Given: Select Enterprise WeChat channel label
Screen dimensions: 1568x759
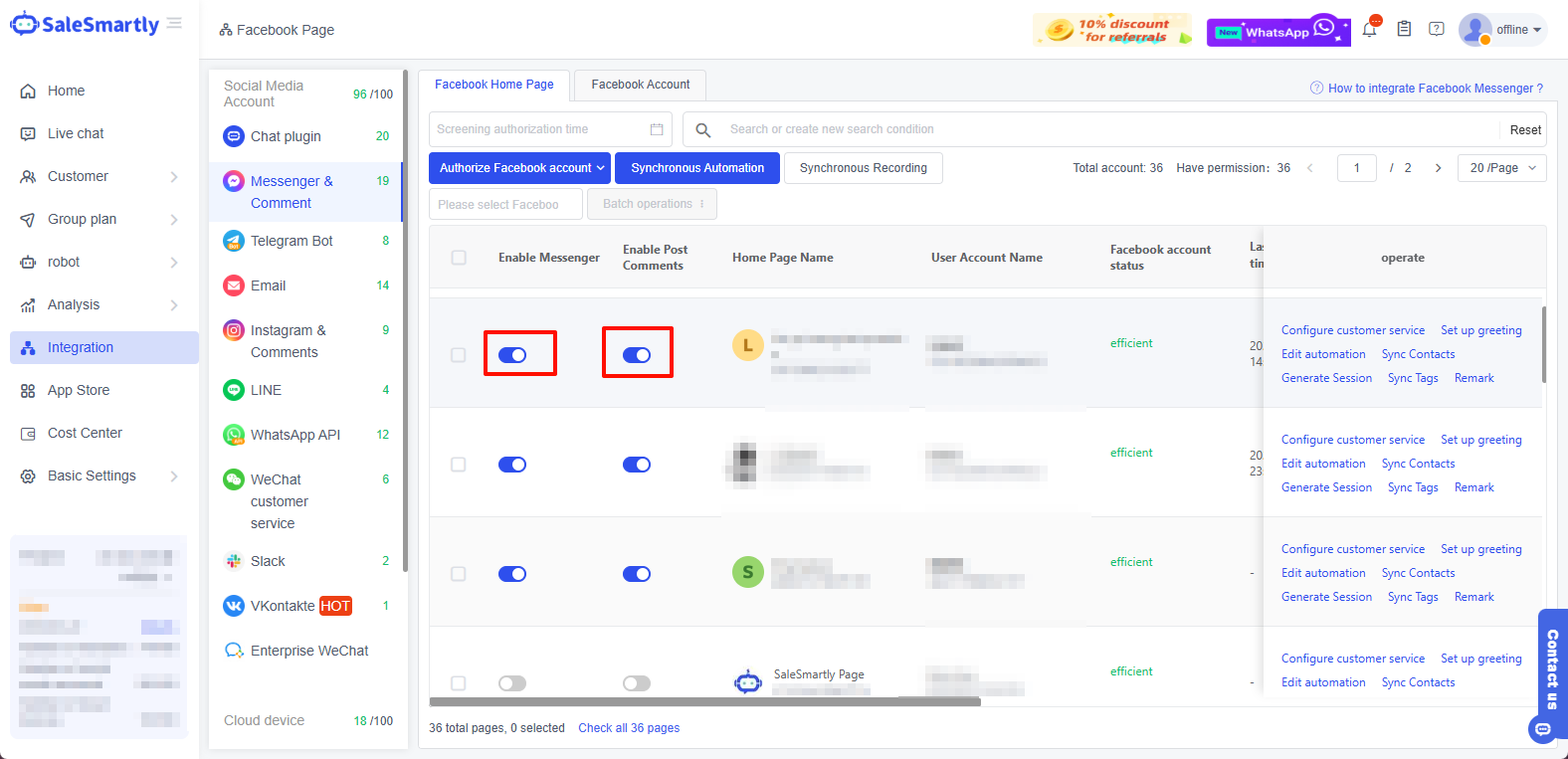Looking at the screenshot, I should (x=309, y=651).
